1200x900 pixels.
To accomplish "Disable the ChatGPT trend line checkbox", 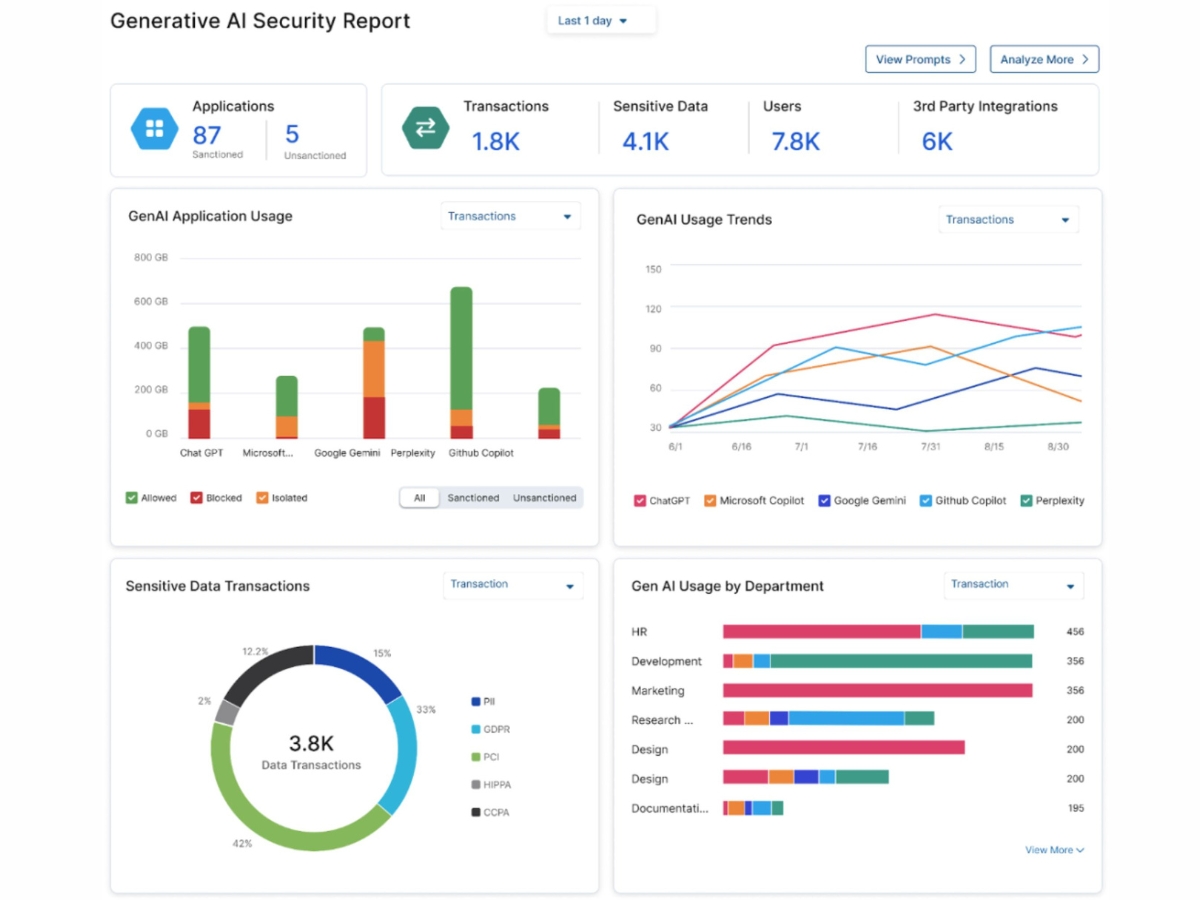I will [x=640, y=501].
